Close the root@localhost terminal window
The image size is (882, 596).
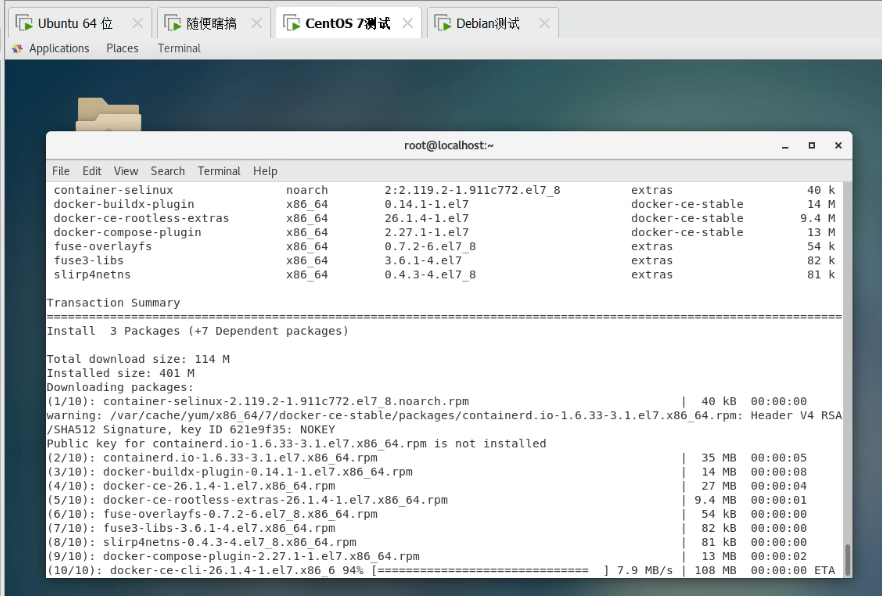(838, 146)
